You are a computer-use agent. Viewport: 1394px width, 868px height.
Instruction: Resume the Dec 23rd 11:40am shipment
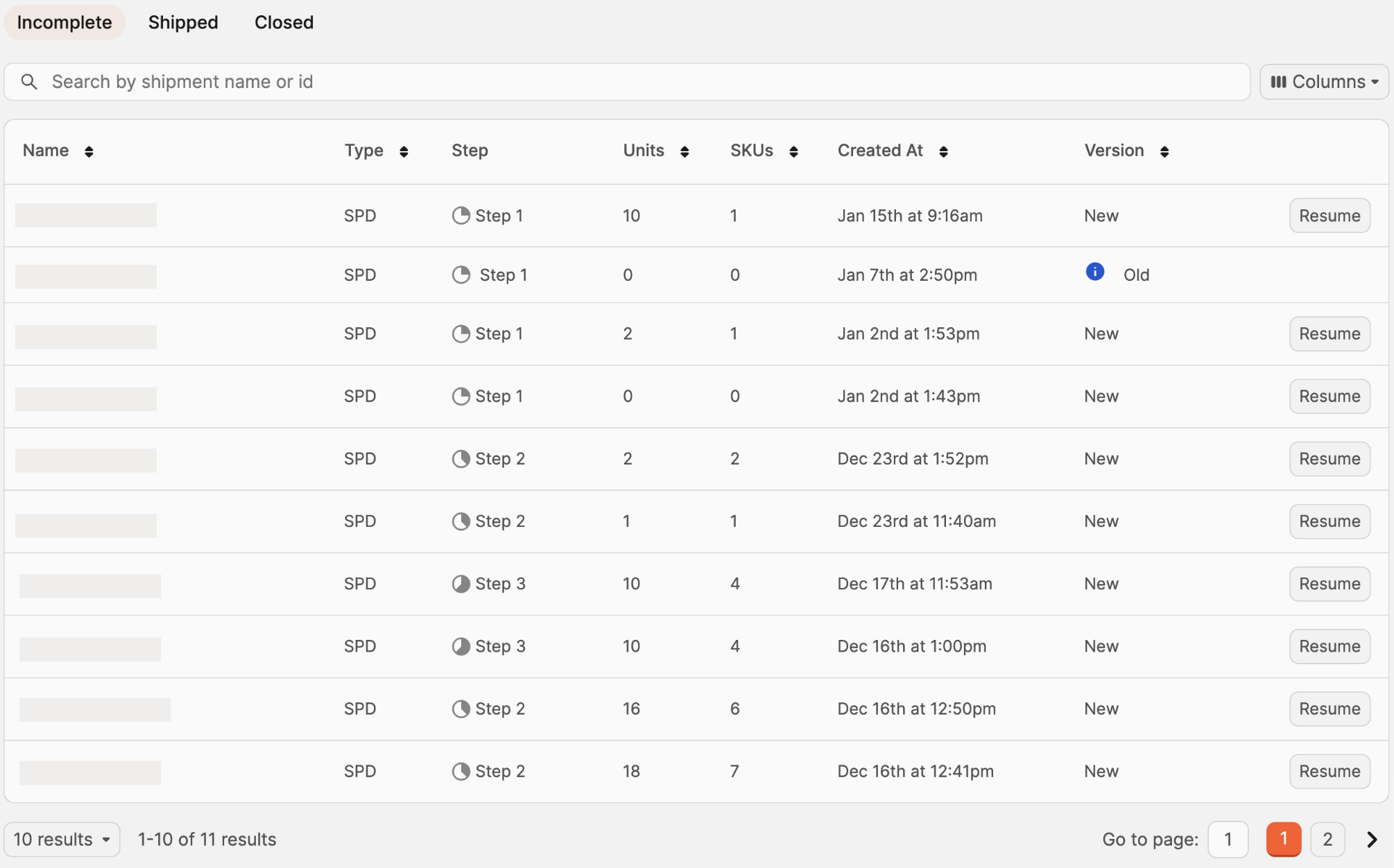pos(1330,521)
